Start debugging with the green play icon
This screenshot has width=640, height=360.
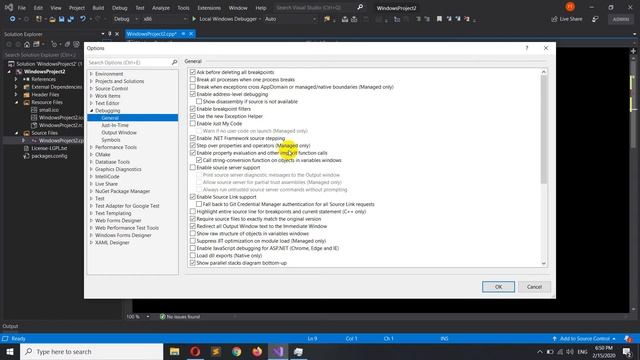[x=194, y=19]
